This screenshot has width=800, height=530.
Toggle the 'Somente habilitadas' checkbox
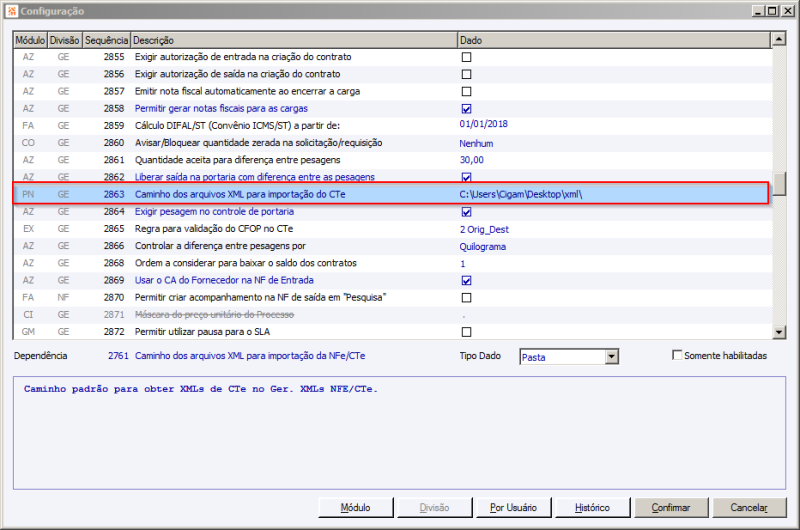click(x=677, y=355)
